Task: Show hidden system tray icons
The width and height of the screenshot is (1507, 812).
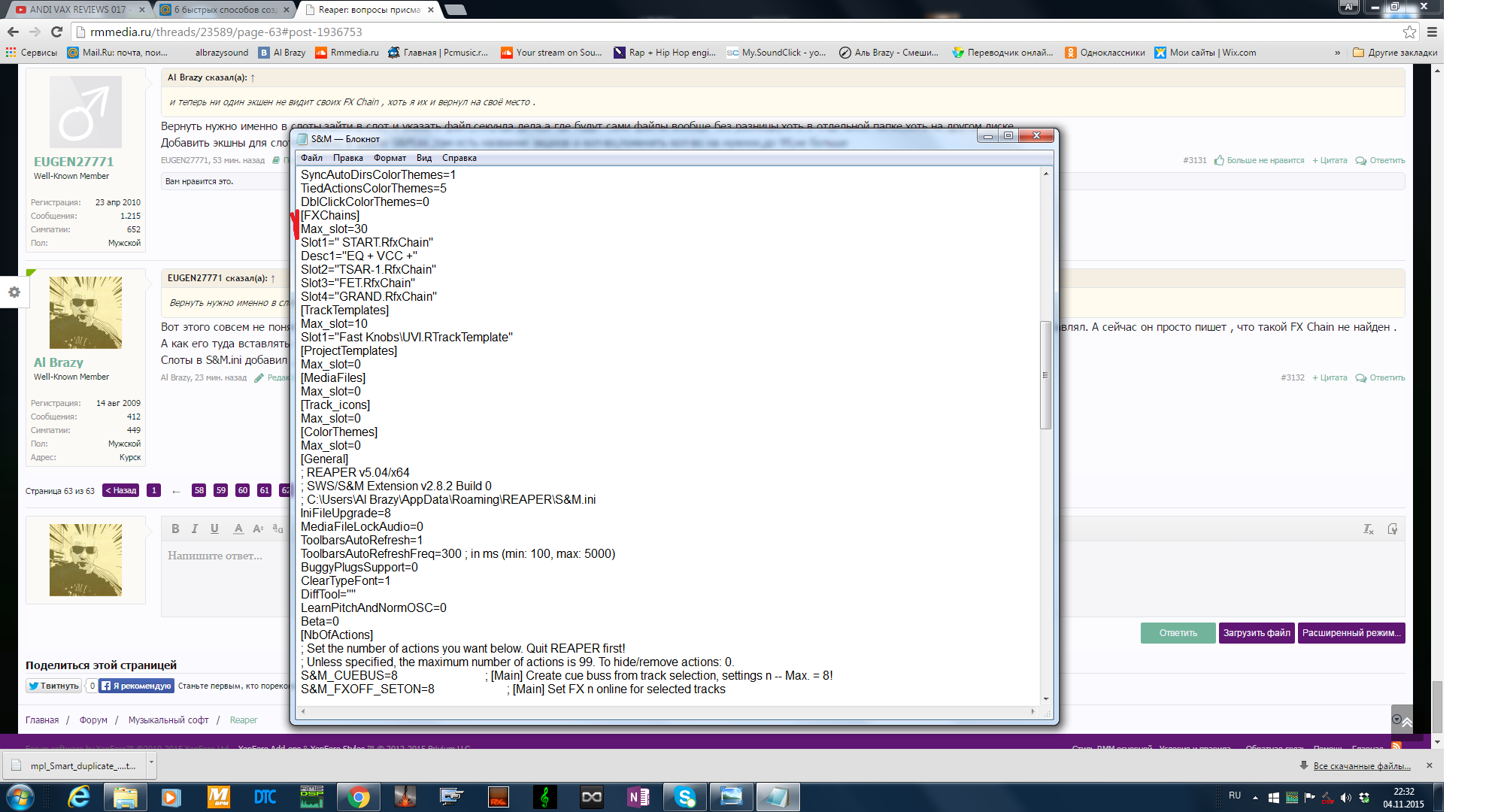Action: coord(1255,797)
